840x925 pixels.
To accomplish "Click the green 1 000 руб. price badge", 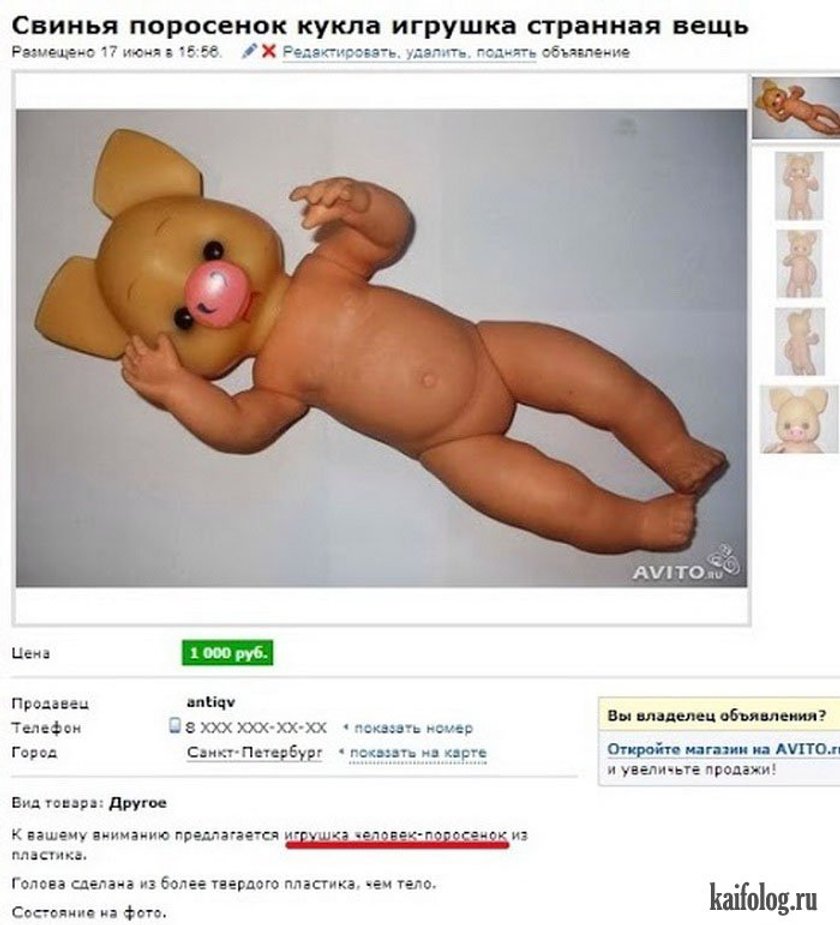I will [228, 653].
